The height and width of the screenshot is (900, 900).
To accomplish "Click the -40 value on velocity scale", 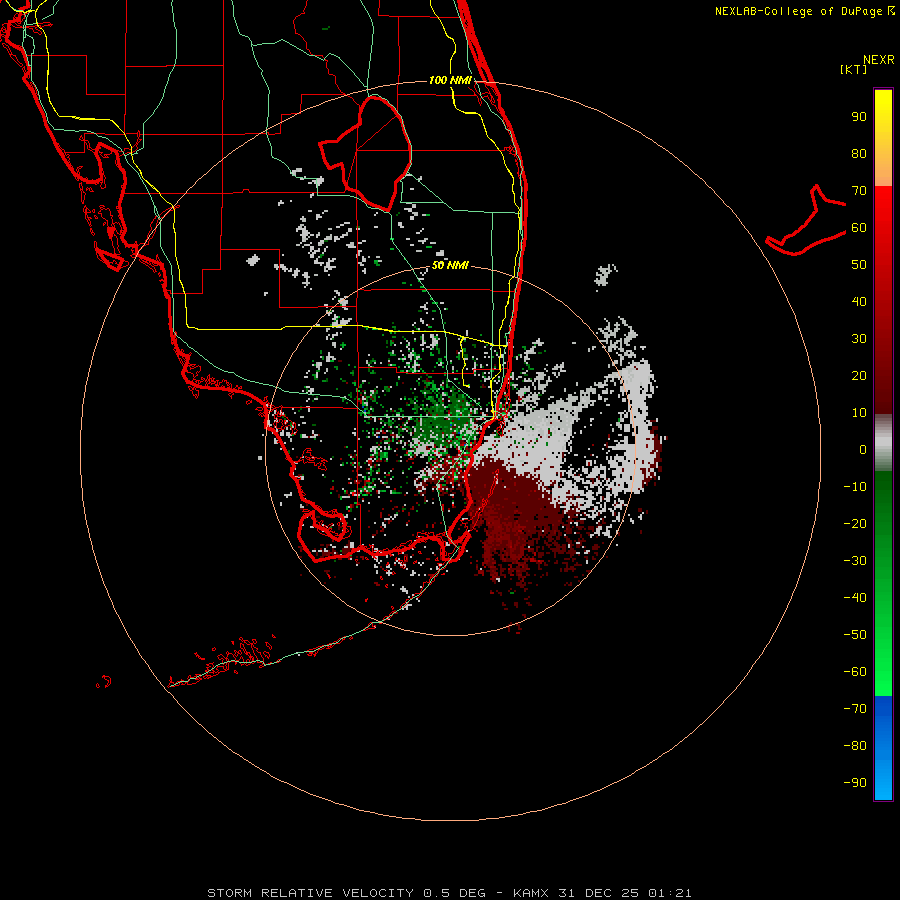I will click(x=855, y=598).
